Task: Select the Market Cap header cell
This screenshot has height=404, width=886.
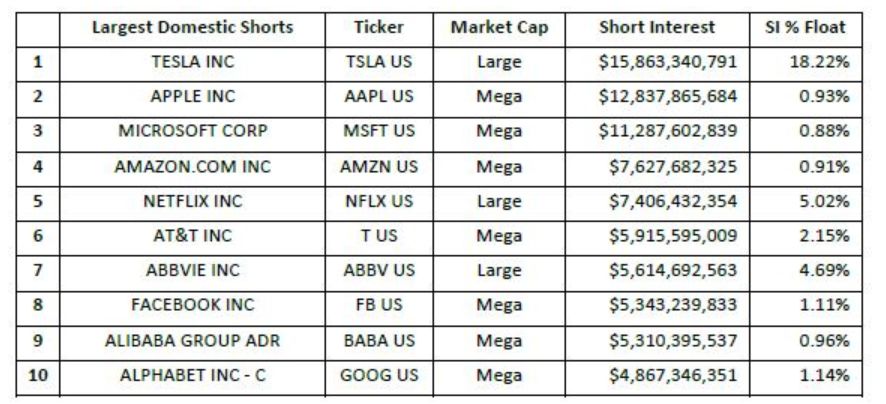Action: coord(499,28)
